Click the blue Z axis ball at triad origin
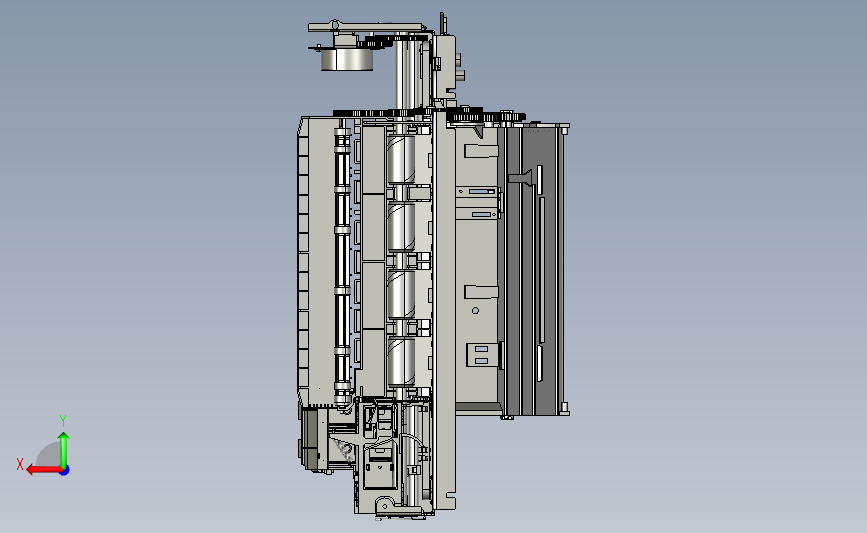Viewport: 867px width, 533px height. tap(65, 470)
